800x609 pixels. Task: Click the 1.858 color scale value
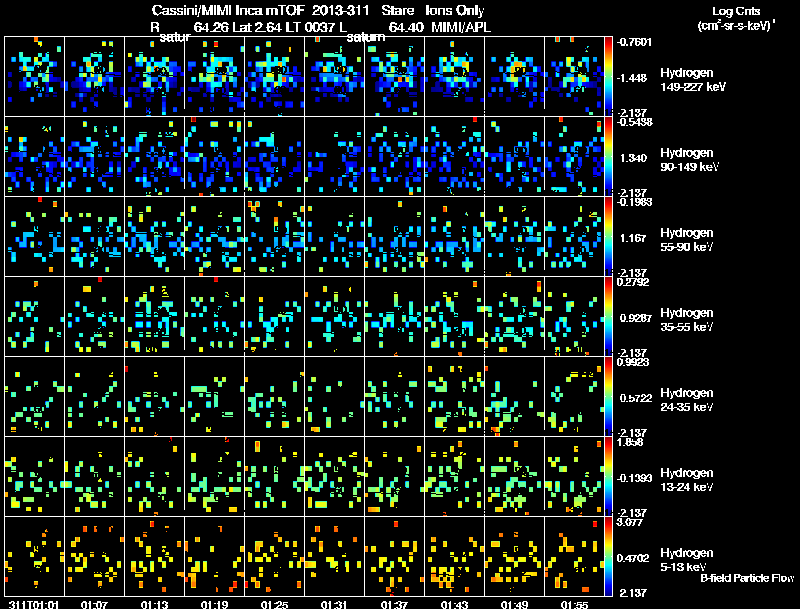click(x=630, y=442)
